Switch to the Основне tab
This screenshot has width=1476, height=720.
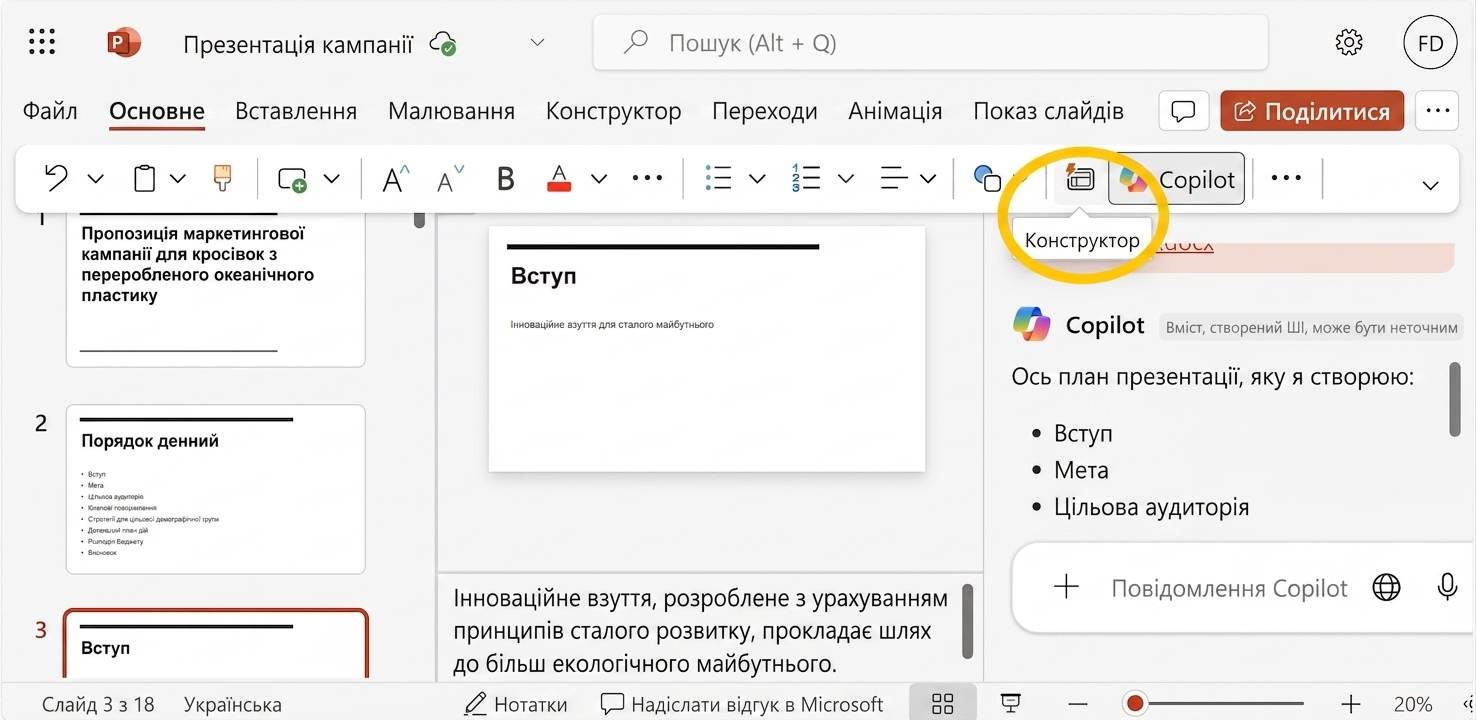[x=157, y=112]
